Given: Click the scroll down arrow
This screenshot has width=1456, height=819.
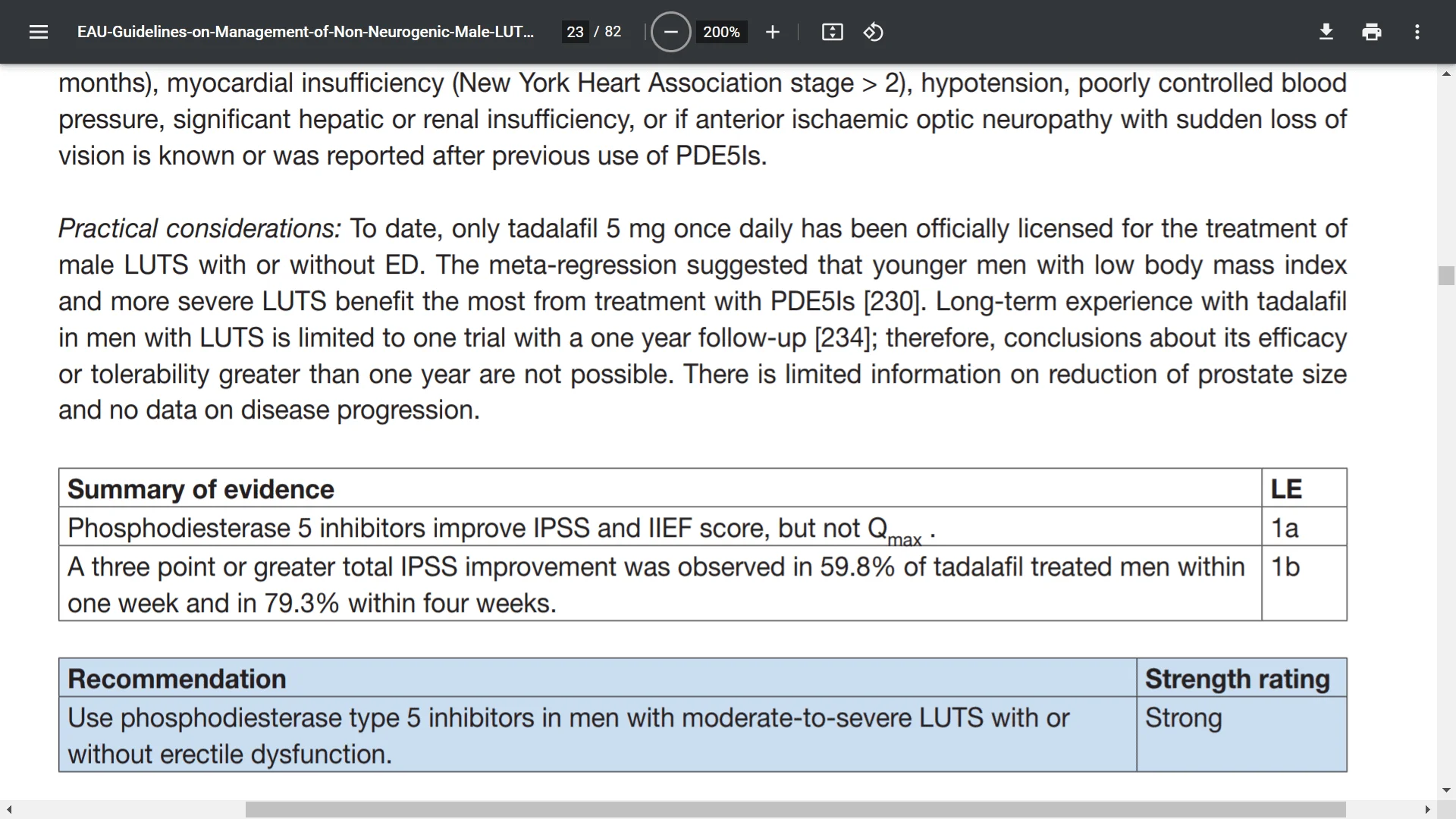Looking at the screenshot, I should [x=1446, y=790].
